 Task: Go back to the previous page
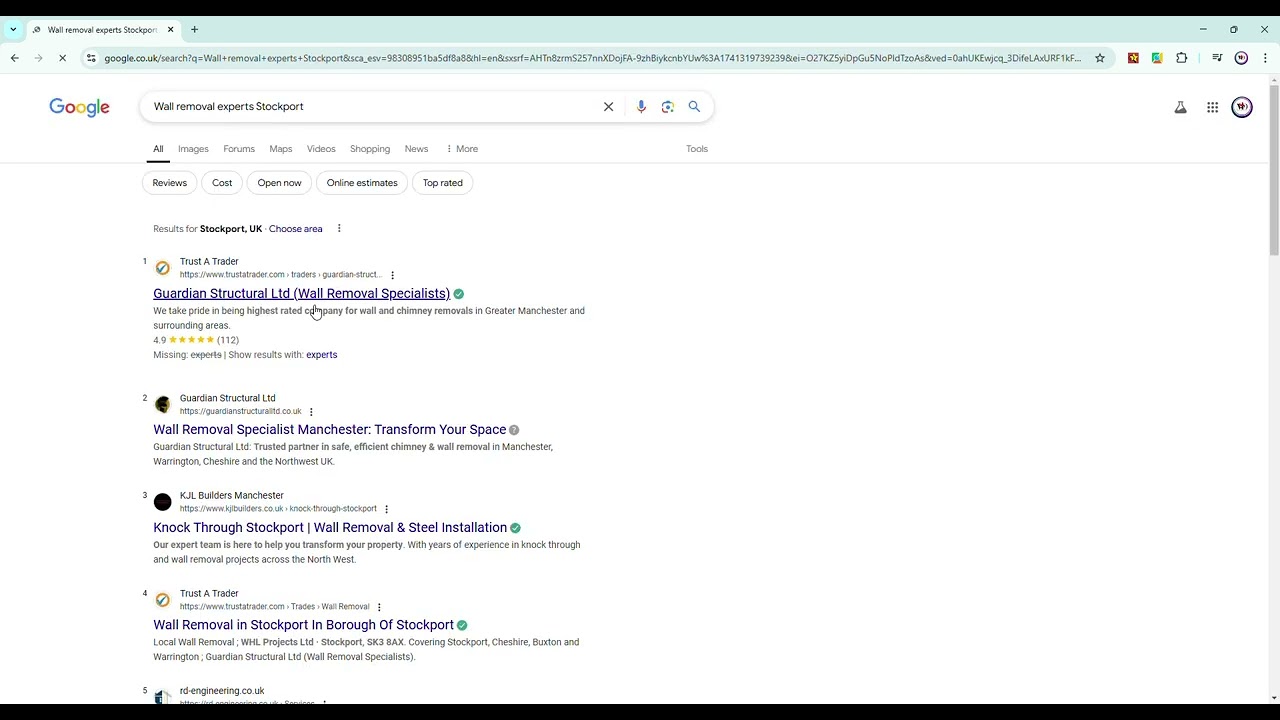tap(15, 58)
